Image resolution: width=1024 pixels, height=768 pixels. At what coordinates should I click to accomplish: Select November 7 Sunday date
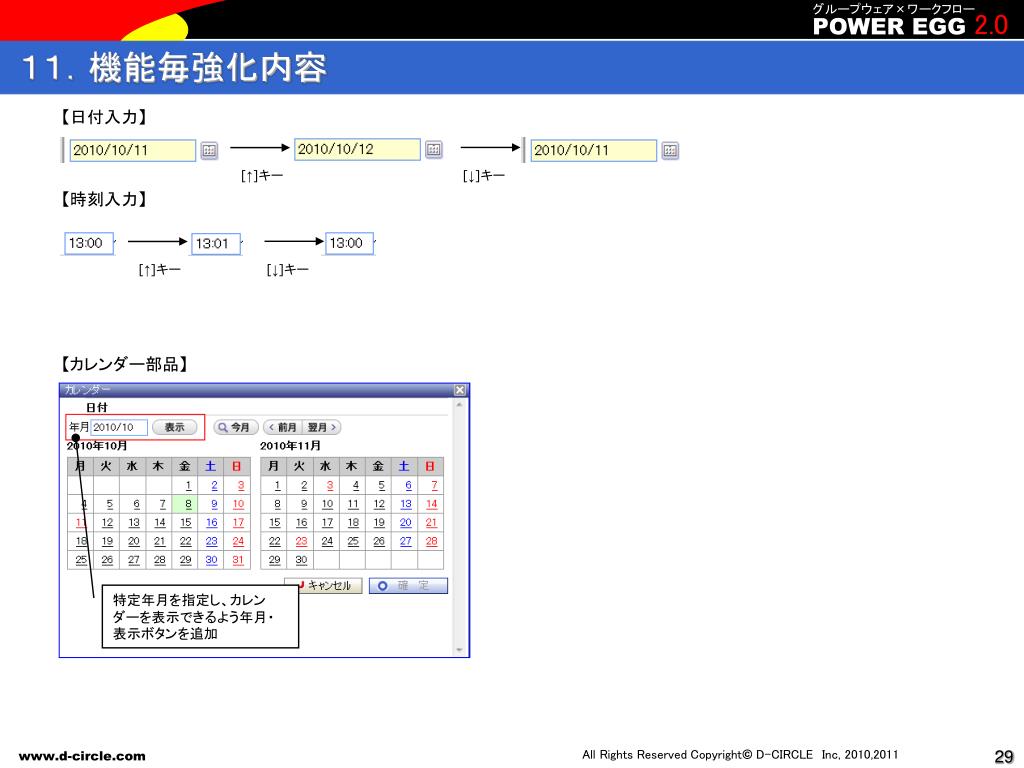coord(434,485)
